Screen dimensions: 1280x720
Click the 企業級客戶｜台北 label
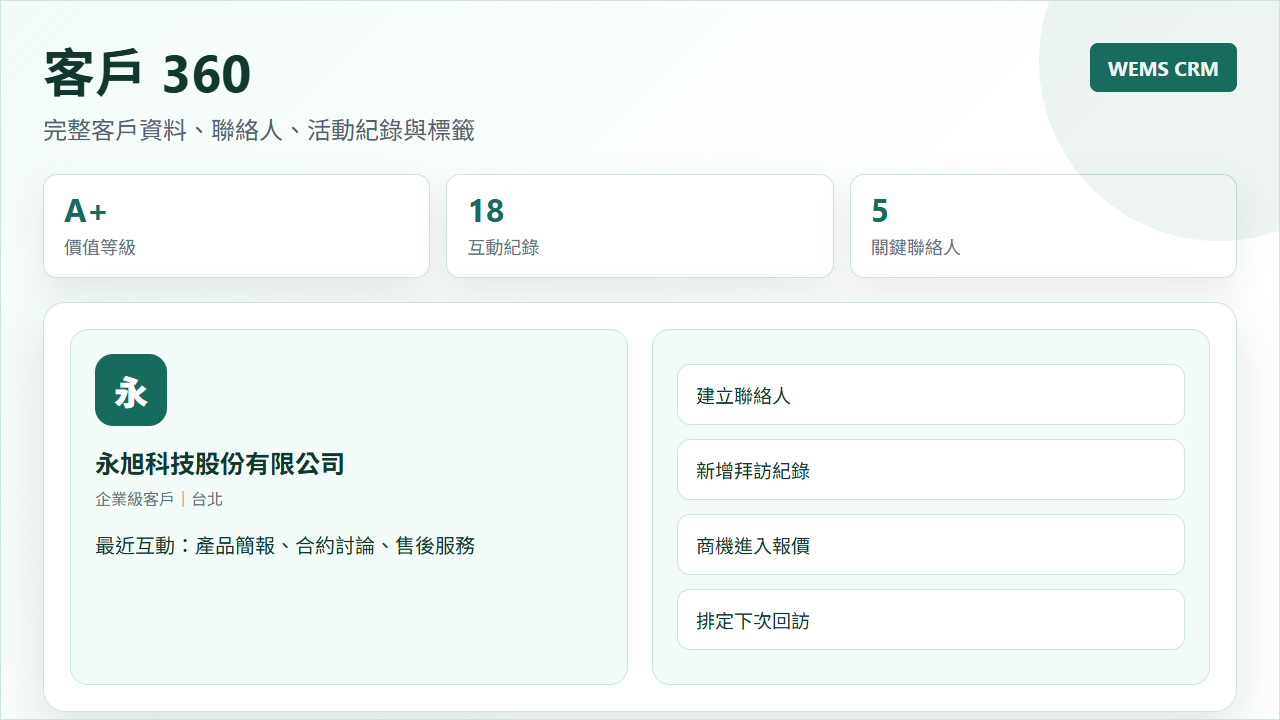tap(159, 499)
